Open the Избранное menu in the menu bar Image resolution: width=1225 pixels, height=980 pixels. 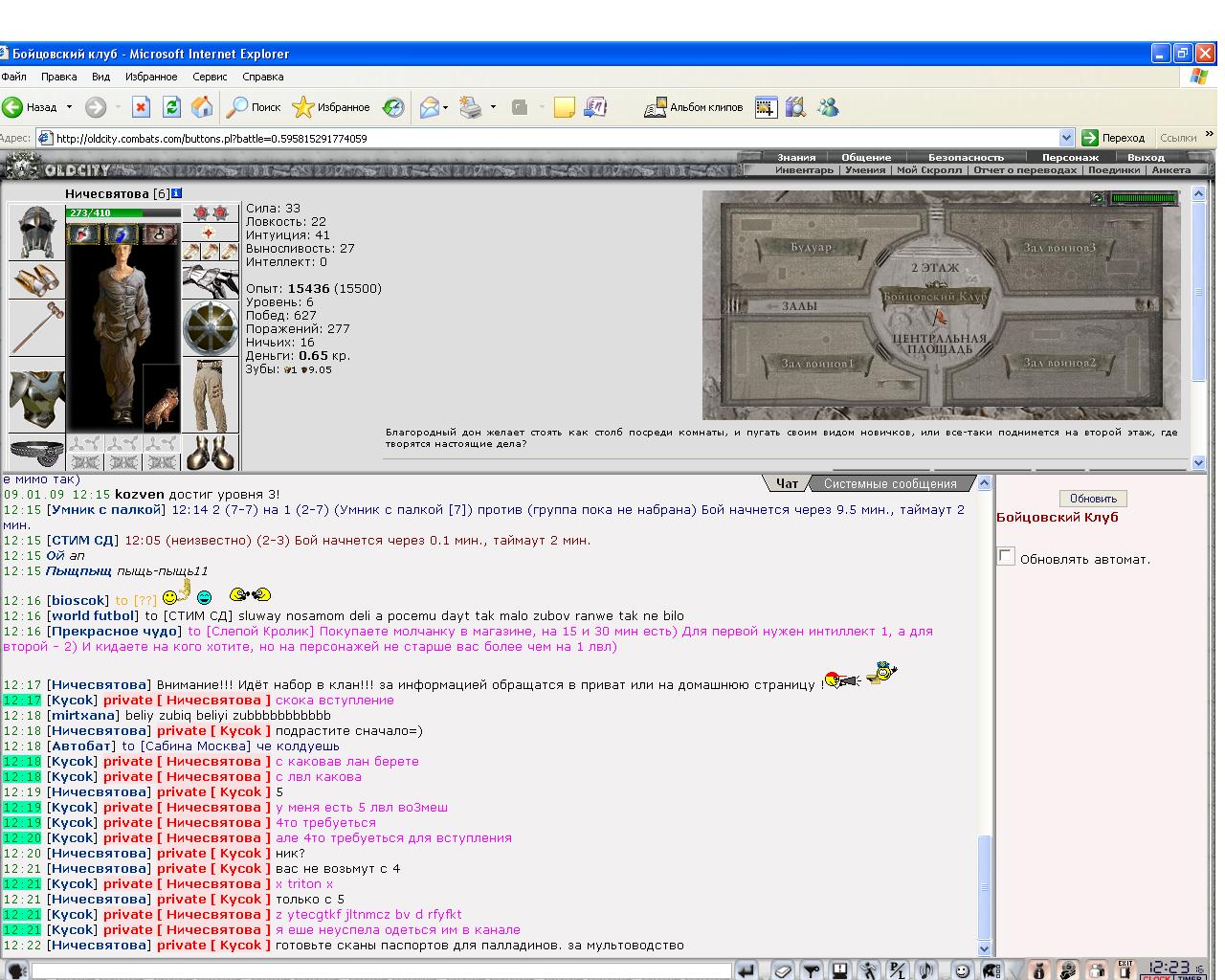151,77
